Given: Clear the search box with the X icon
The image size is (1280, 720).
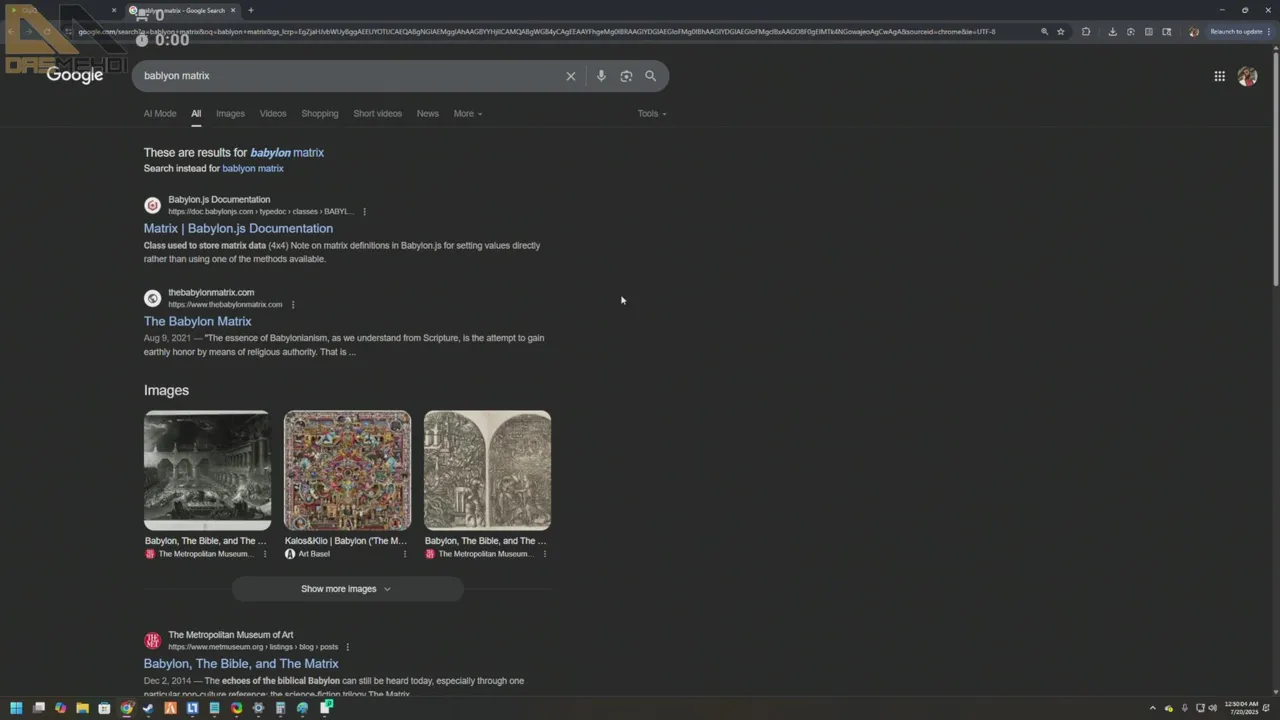Looking at the screenshot, I should (571, 76).
